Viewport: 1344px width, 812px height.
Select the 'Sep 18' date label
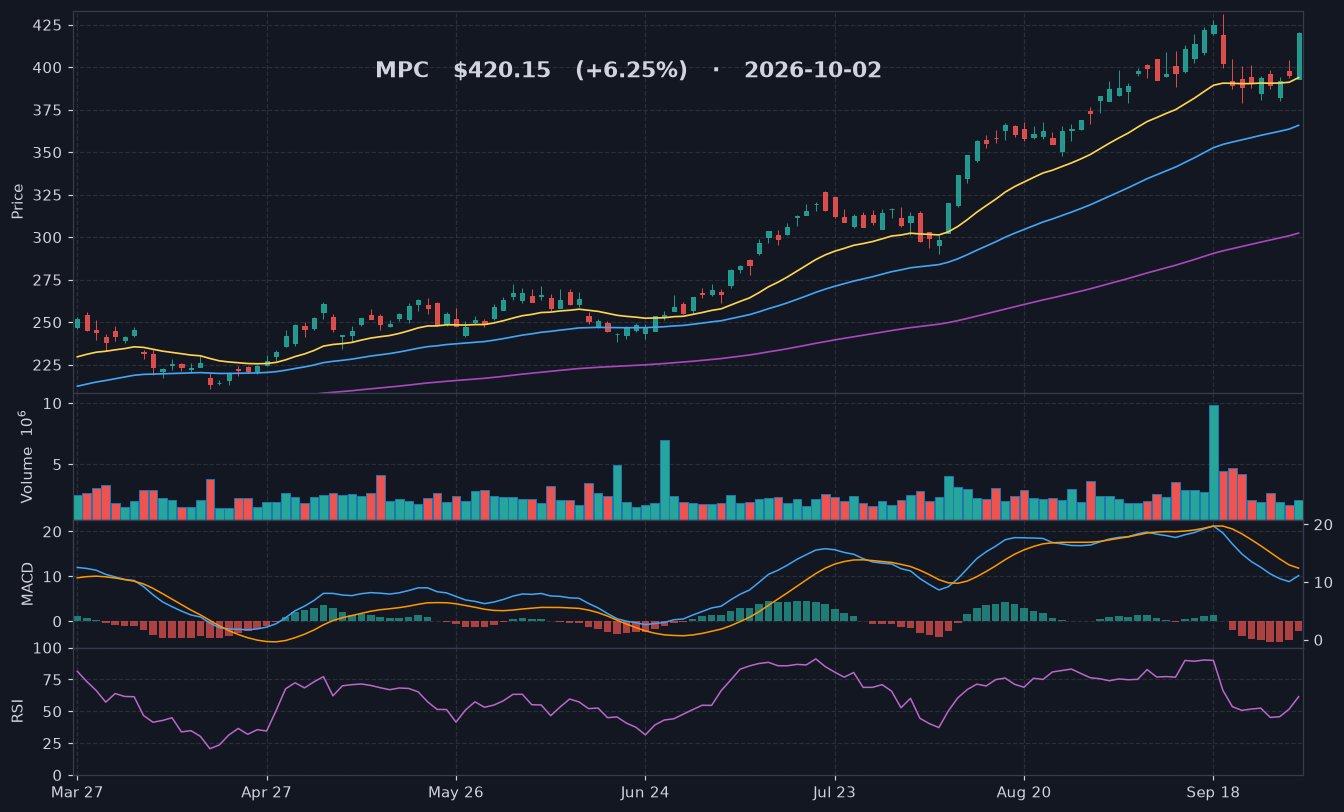(1213, 792)
